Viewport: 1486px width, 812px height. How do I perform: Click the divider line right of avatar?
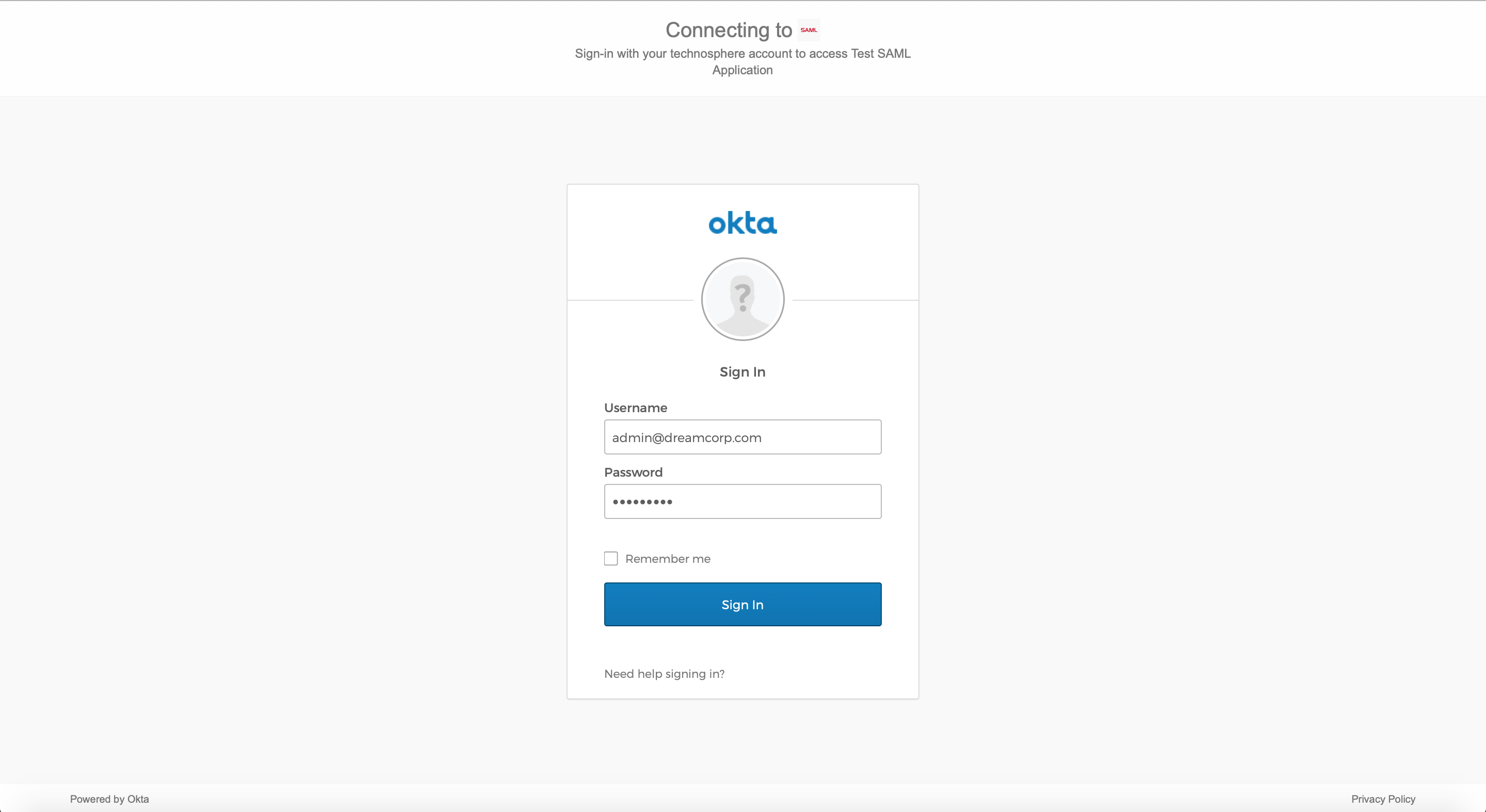[855, 300]
